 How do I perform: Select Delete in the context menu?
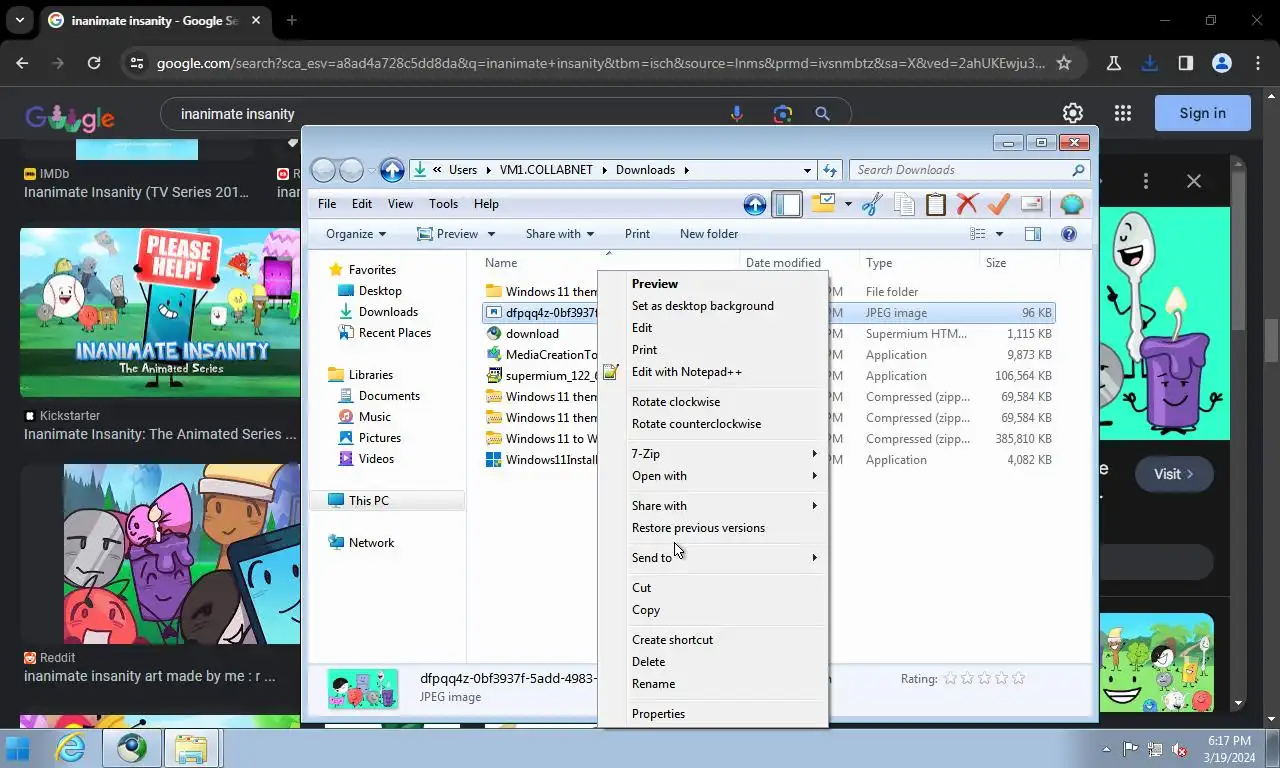tap(713, 662)
